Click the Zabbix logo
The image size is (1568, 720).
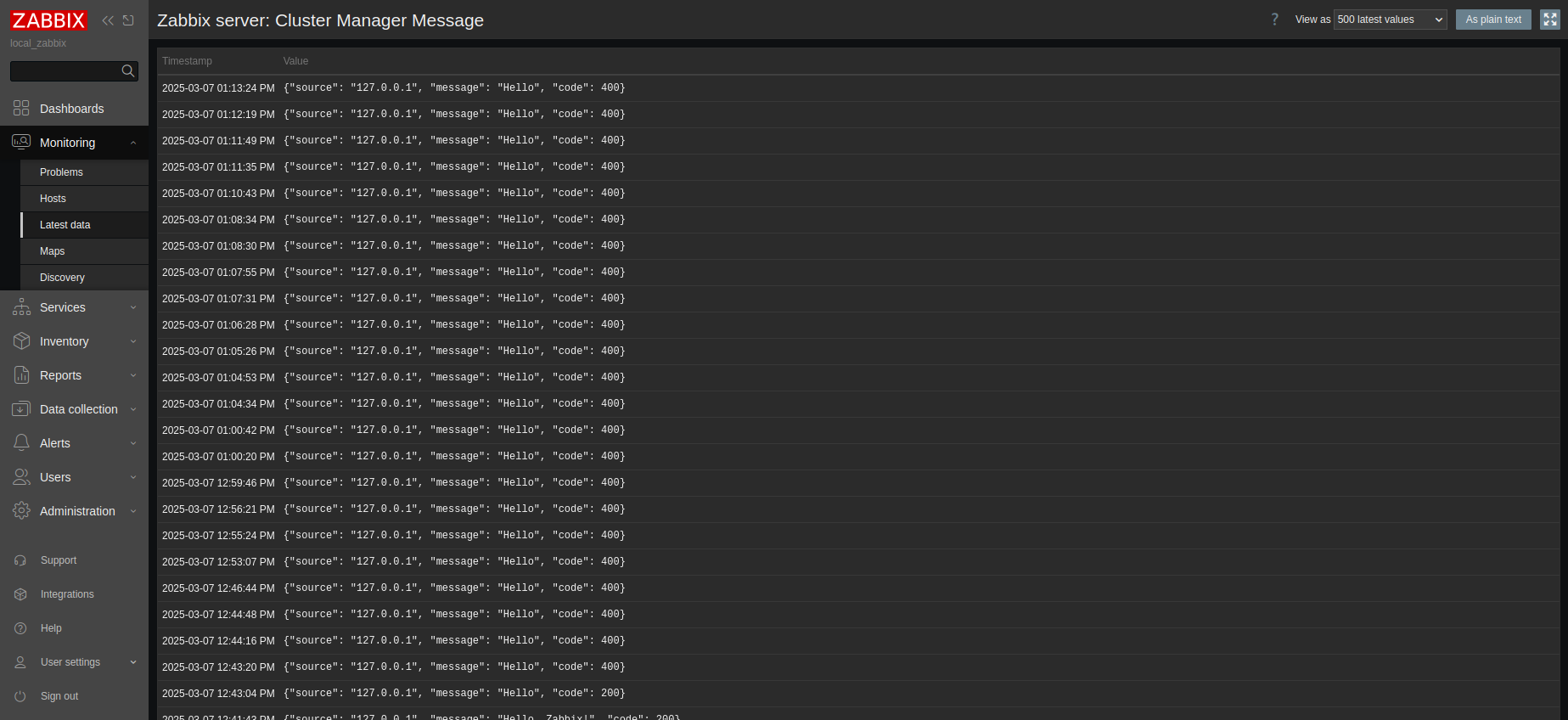48,20
